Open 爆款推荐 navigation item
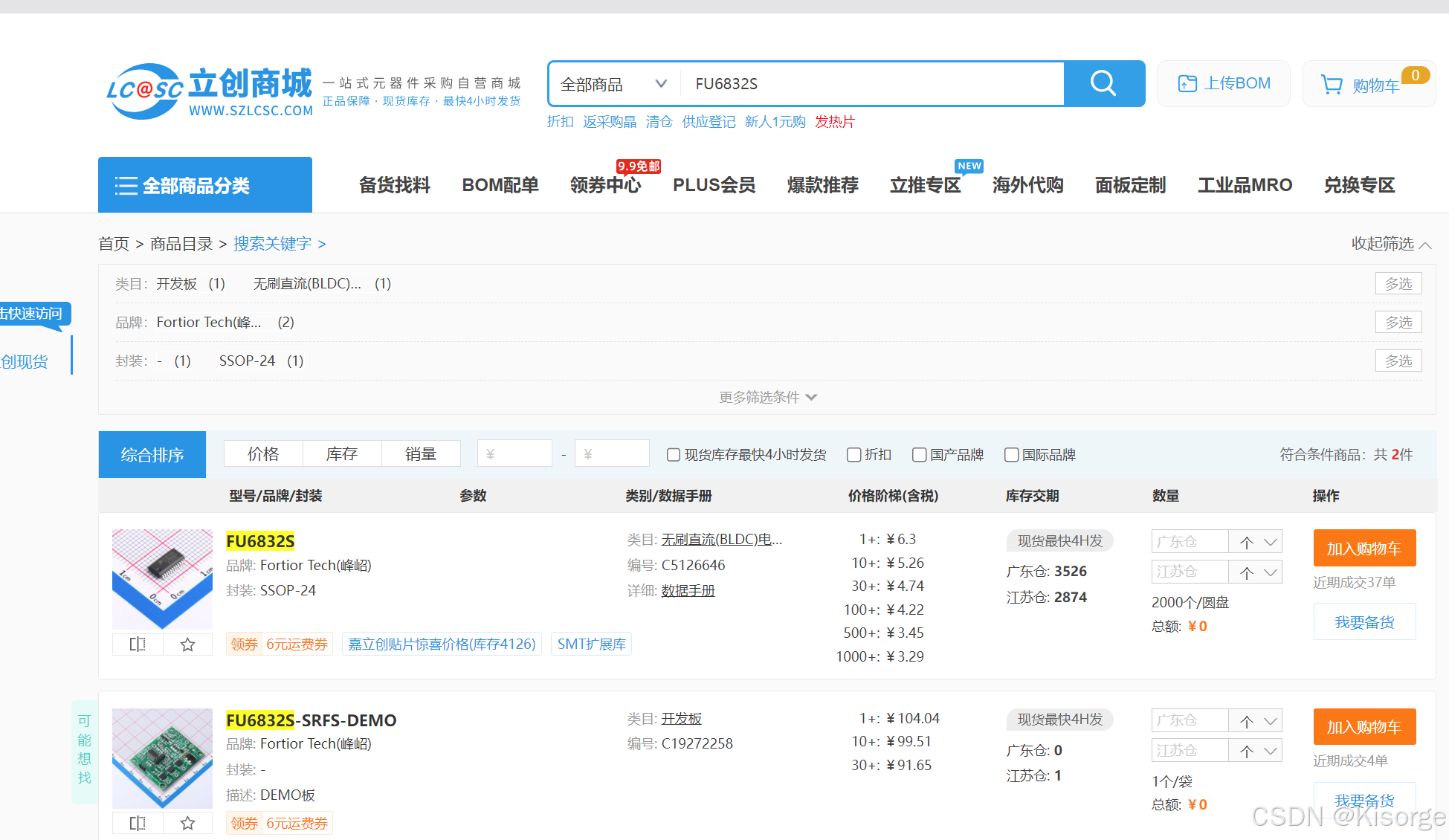This screenshot has height=840, width=1449. click(823, 185)
